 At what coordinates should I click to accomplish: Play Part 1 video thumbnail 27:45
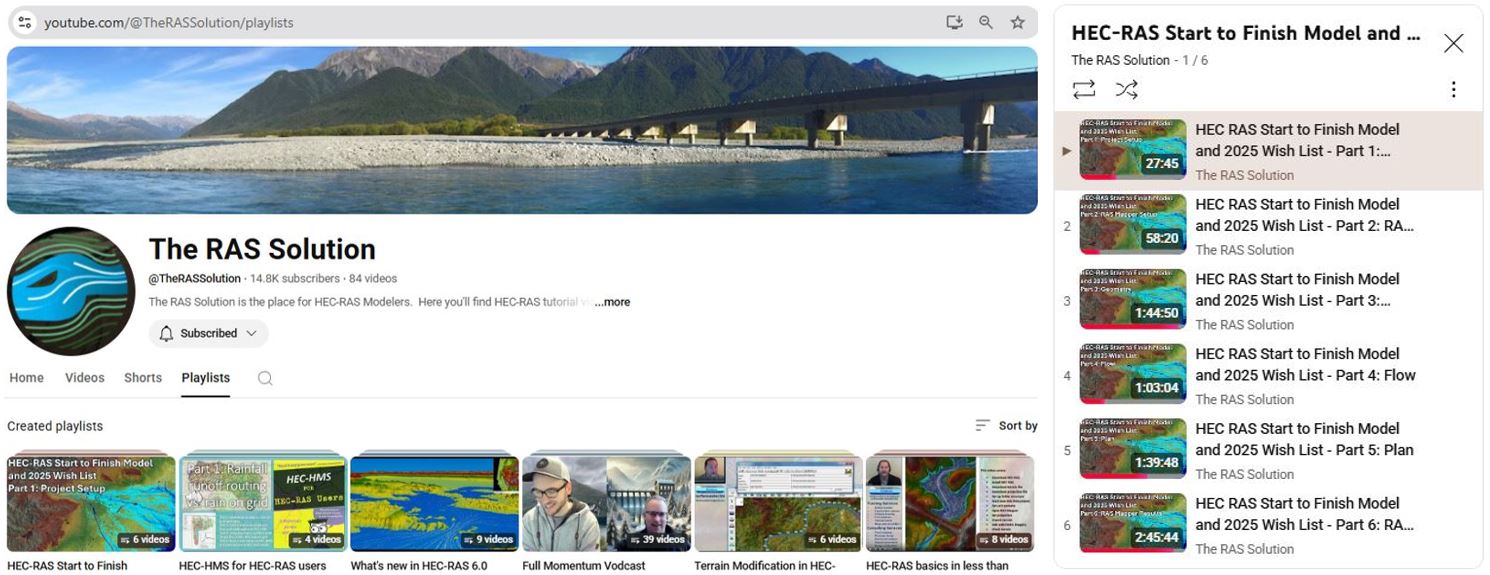(x=1133, y=150)
